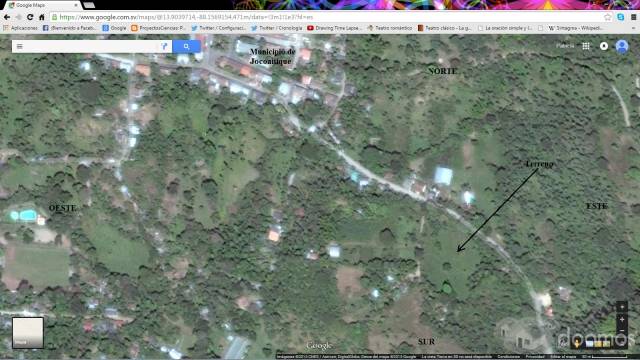This screenshot has width=640, height=360.
Task: Go back to the previous page
Action: (7, 17)
